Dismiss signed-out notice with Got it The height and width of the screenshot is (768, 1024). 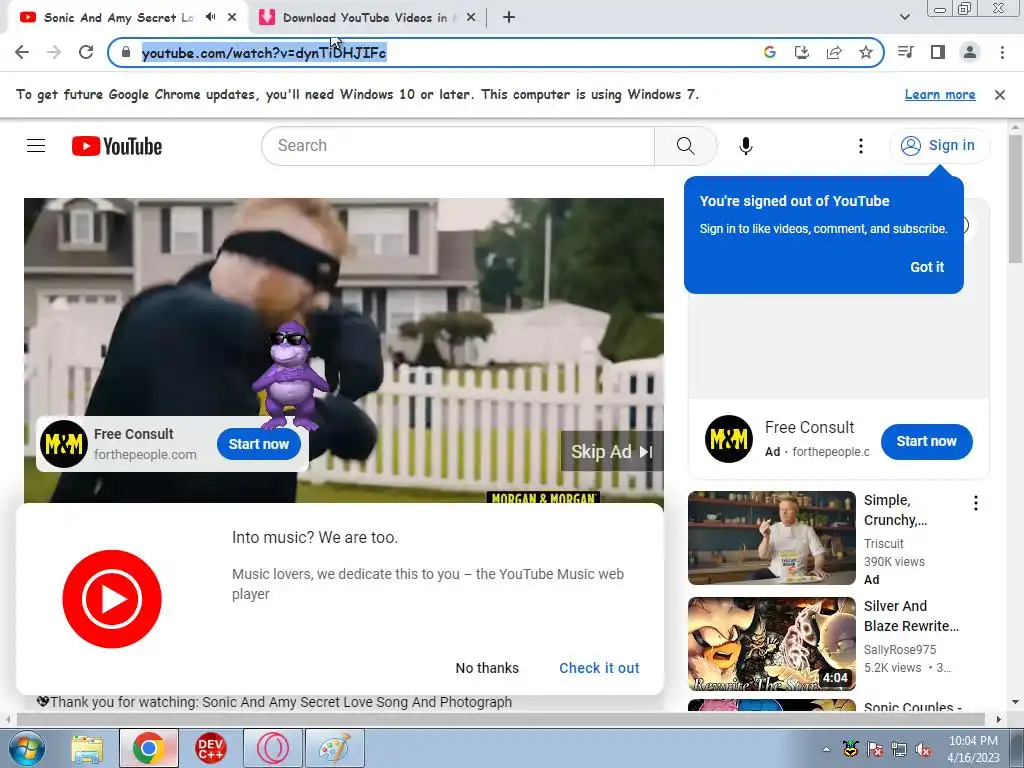pyautogui.click(x=927, y=267)
